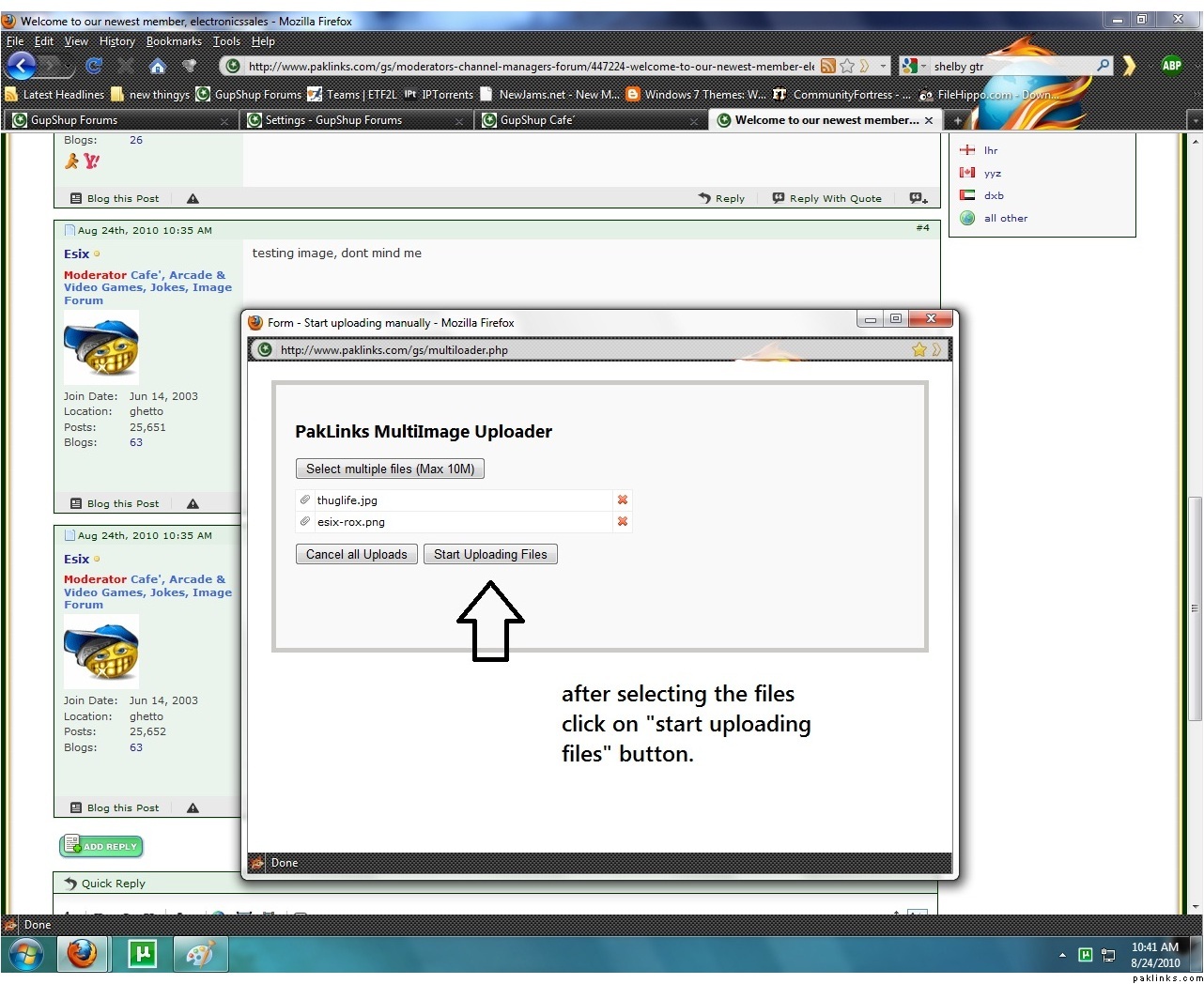The image size is (1204, 984).
Task: Click the multi-quote icon beside Reply With Quote
Action: coord(918,198)
